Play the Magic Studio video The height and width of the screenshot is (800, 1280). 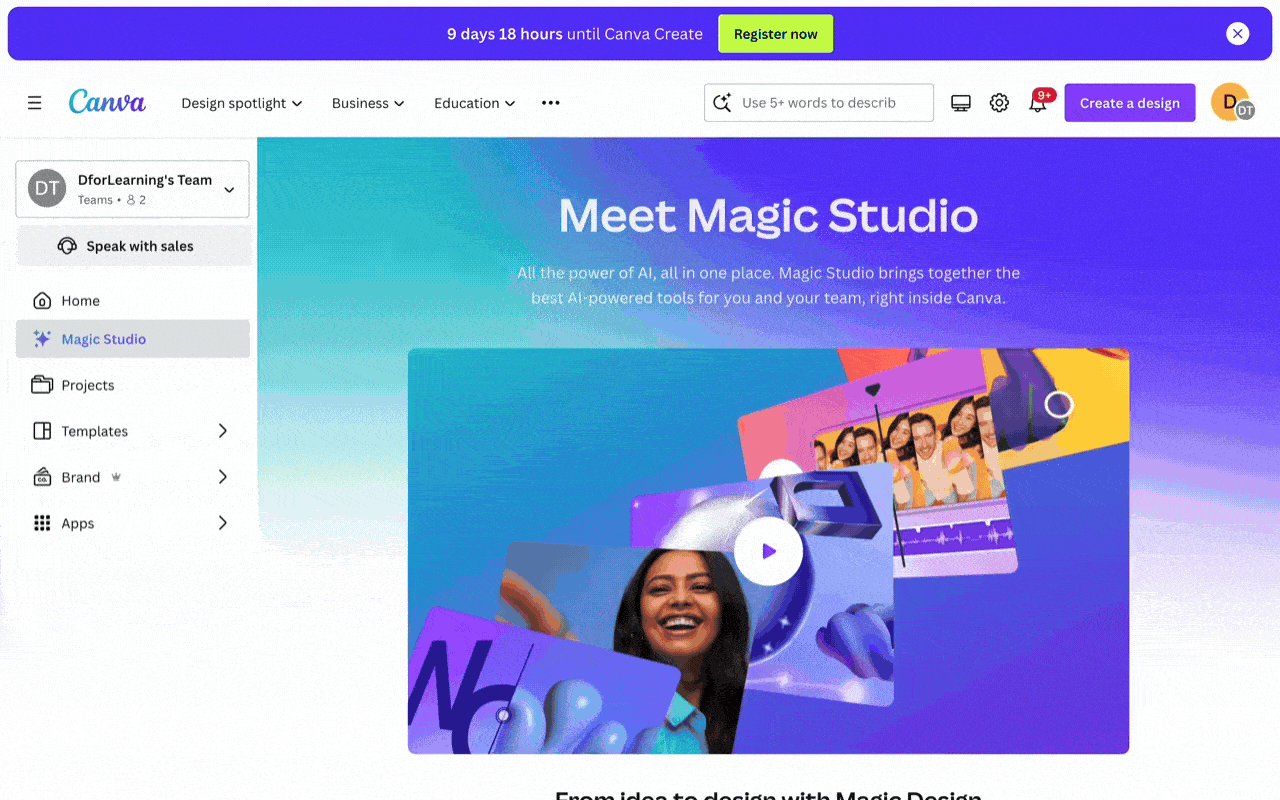768,551
